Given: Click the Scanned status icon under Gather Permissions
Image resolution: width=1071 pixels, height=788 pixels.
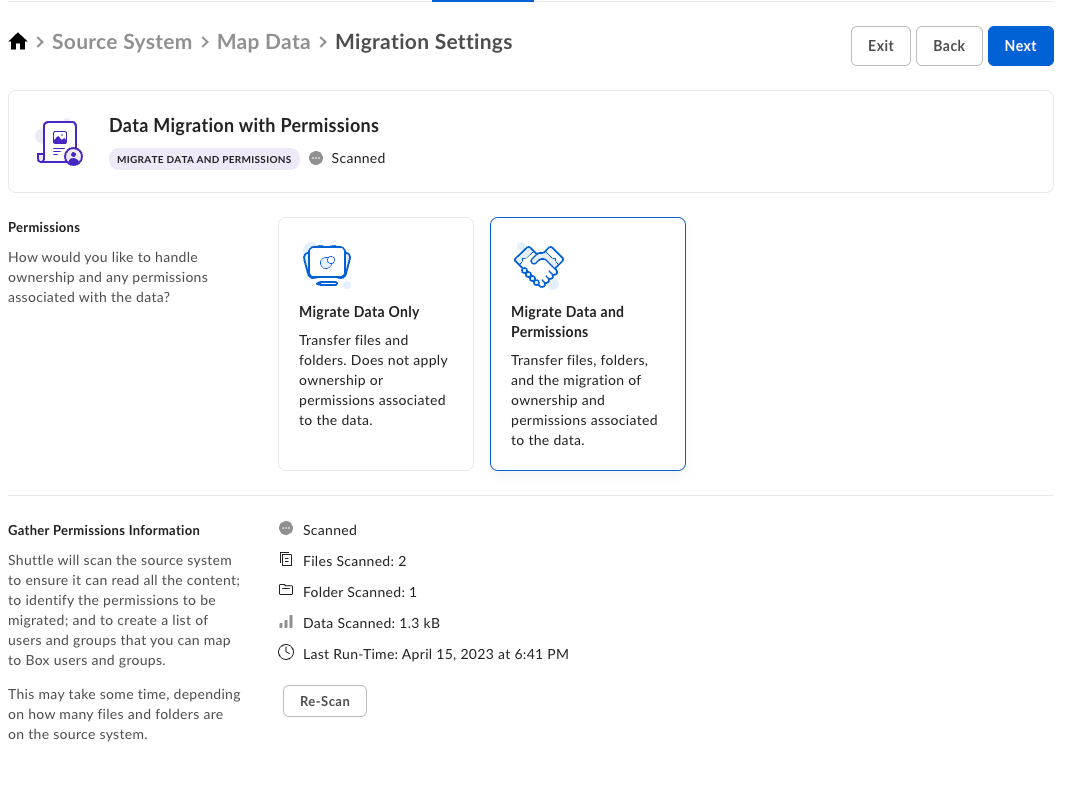Looking at the screenshot, I should (286, 529).
